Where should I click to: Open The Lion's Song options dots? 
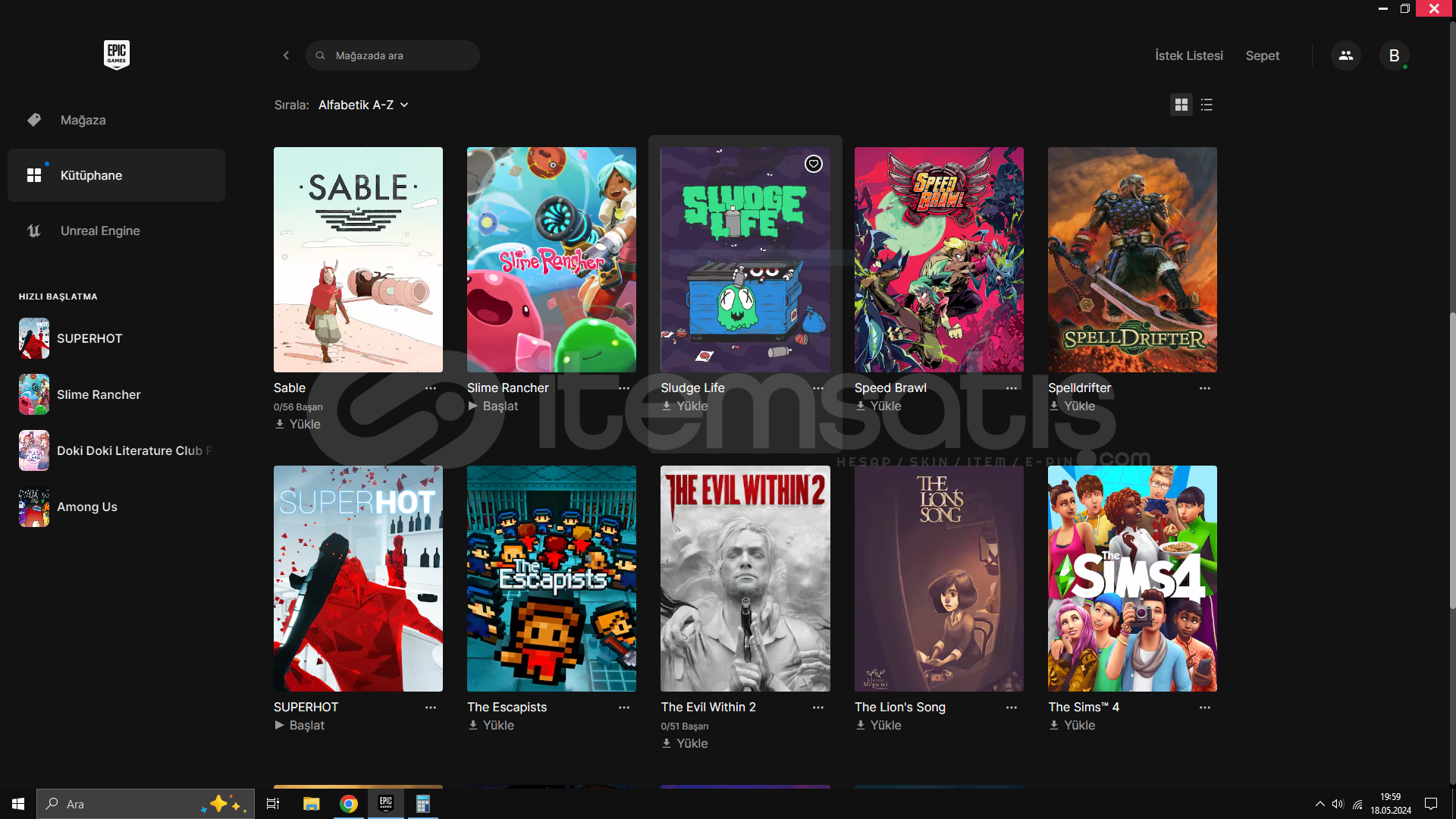tap(1012, 708)
